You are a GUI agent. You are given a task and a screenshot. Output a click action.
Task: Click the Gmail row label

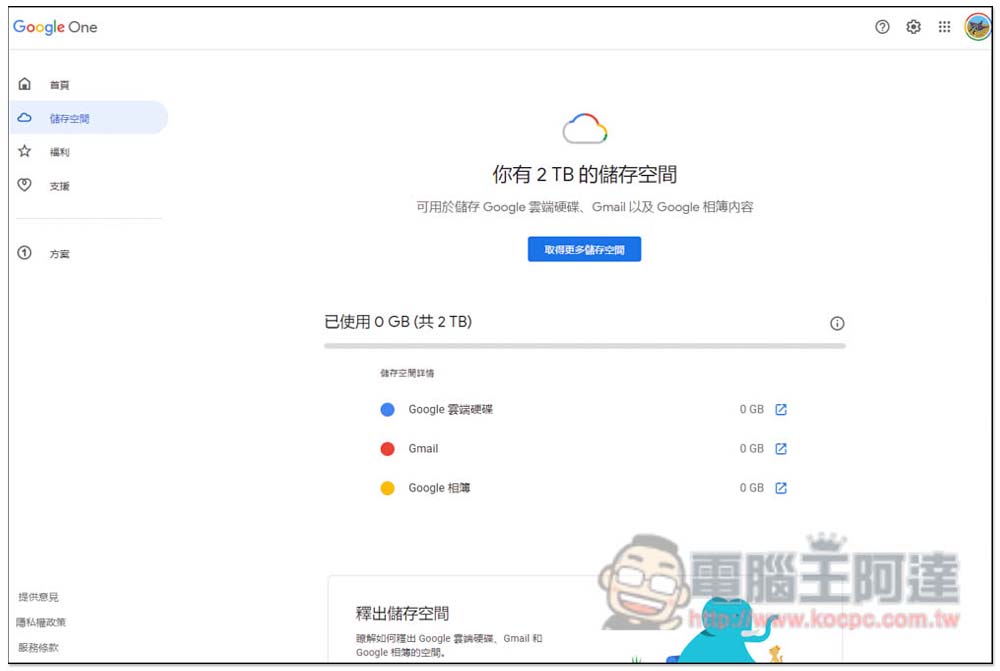point(423,449)
